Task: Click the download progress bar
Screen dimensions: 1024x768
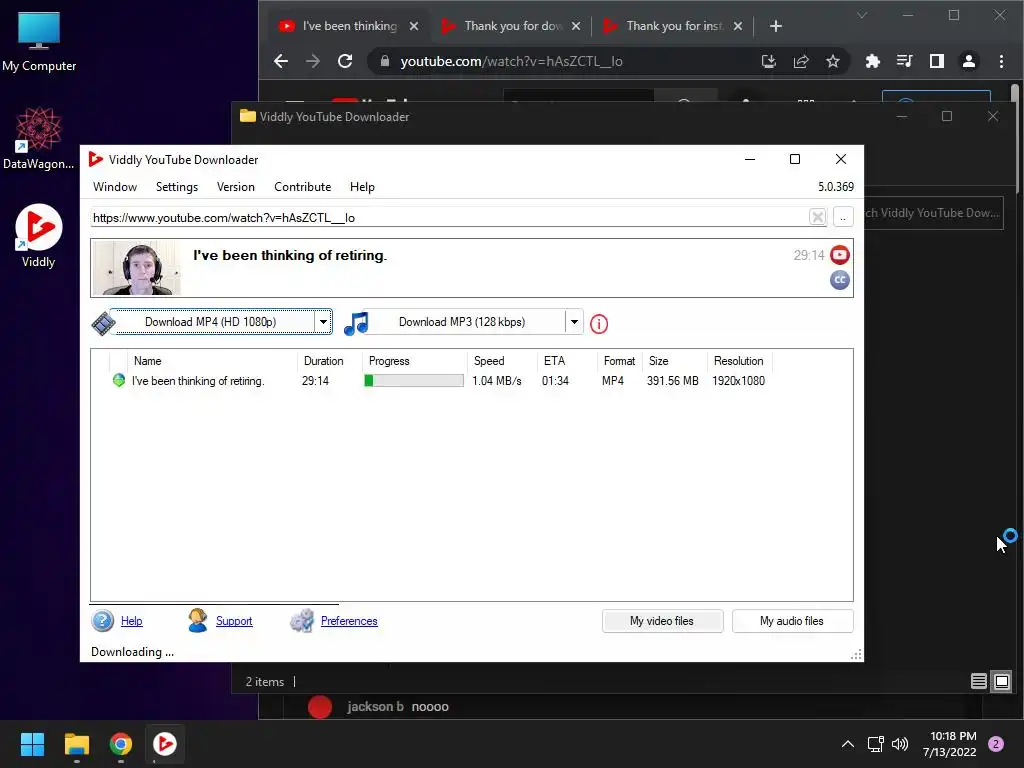Action: [x=414, y=381]
